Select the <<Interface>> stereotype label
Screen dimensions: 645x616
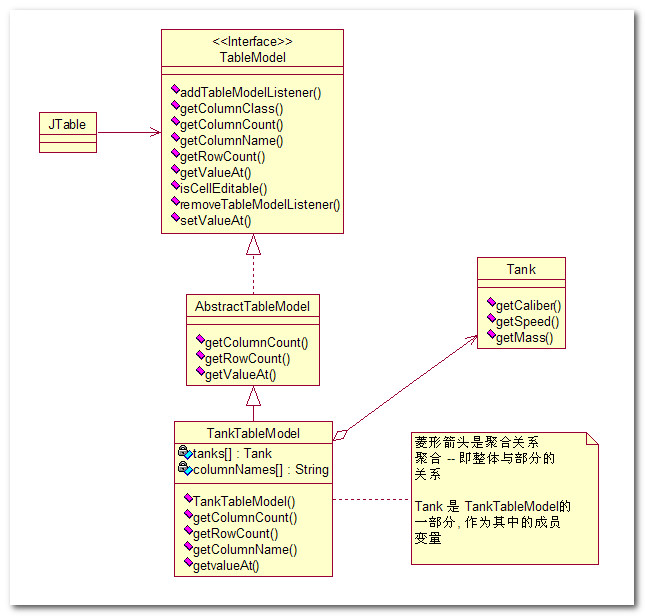(x=253, y=42)
